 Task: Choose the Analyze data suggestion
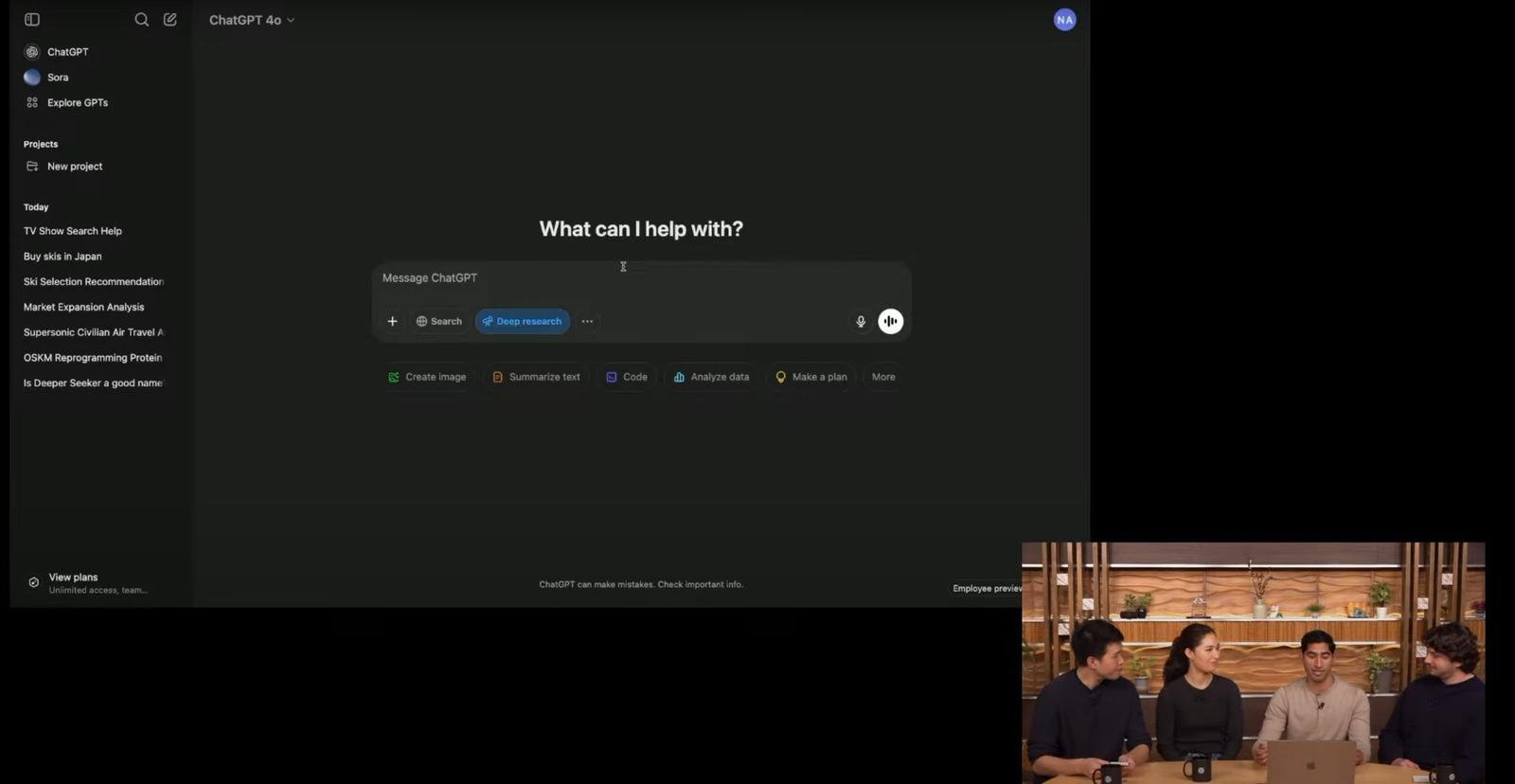point(711,378)
